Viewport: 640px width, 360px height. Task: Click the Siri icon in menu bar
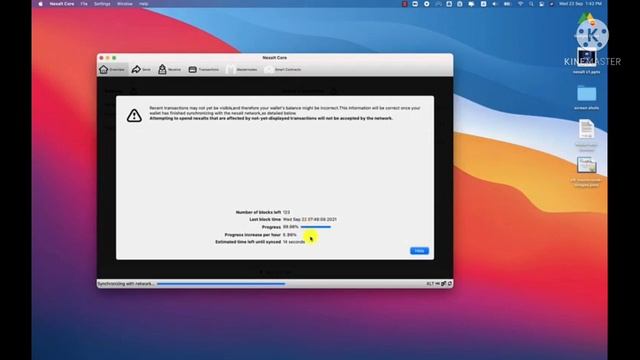(x=551, y=4)
